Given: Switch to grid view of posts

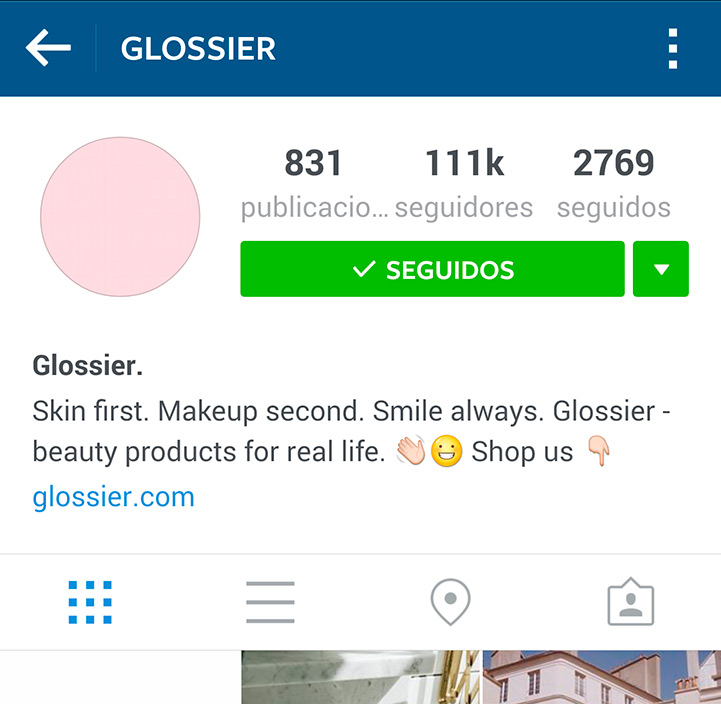Looking at the screenshot, I should pyautogui.click(x=90, y=602).
